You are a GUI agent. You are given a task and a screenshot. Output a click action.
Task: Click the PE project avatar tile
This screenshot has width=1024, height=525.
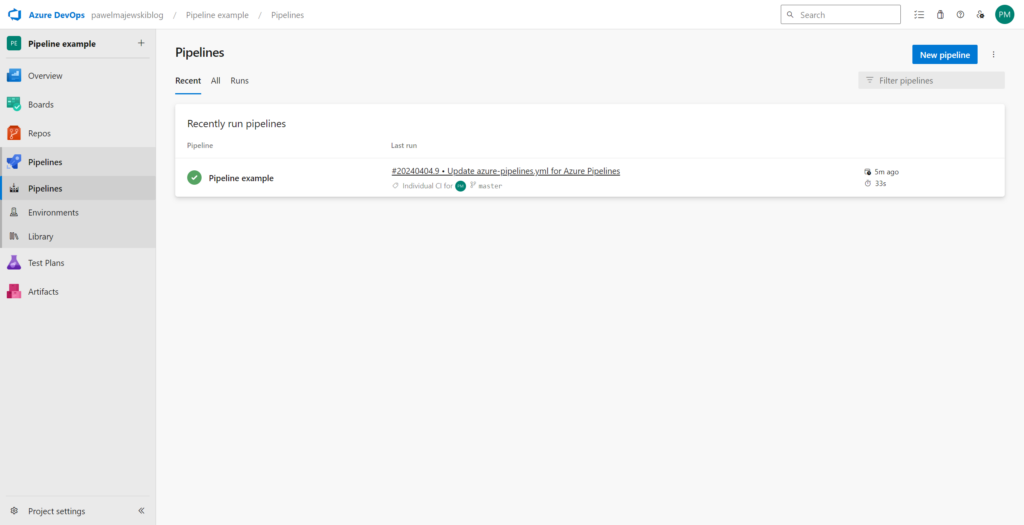point(14,44)
